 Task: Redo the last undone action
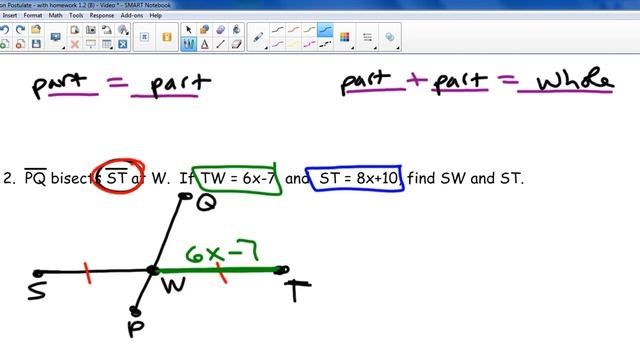coord(20,30)
